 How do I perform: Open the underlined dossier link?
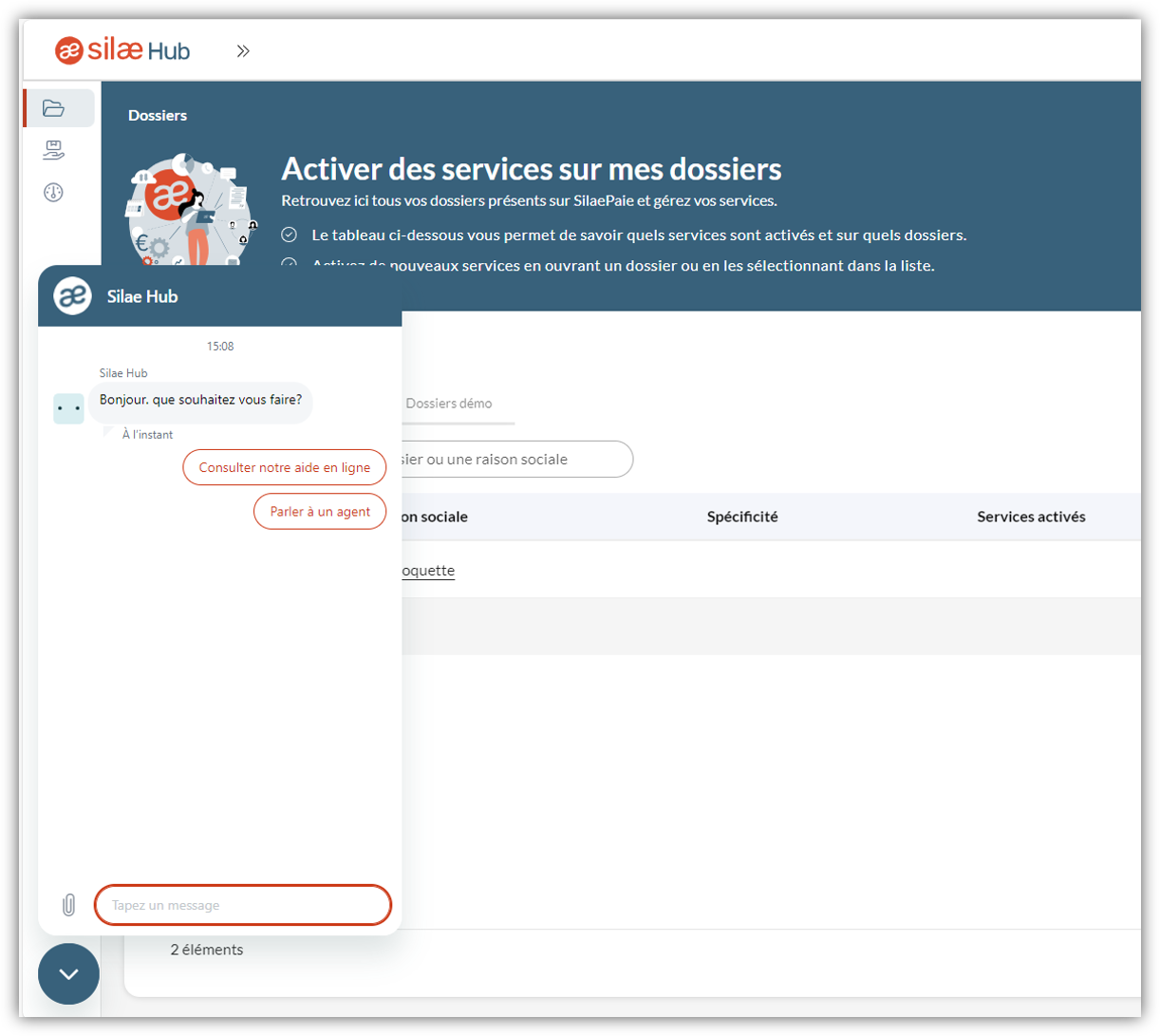pyautogui.click(x=428, y=570)
